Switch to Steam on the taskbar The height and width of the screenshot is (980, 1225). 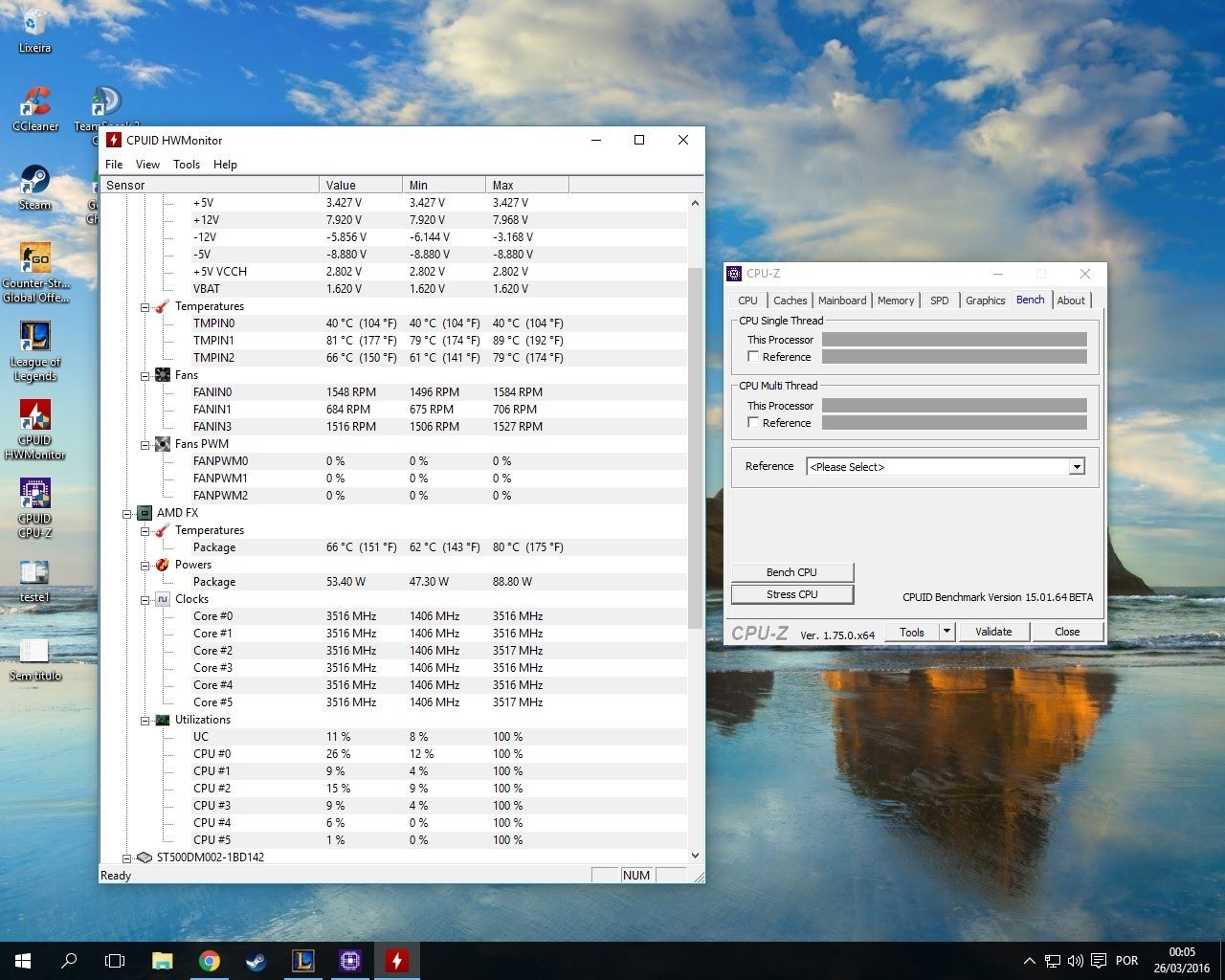256,961
